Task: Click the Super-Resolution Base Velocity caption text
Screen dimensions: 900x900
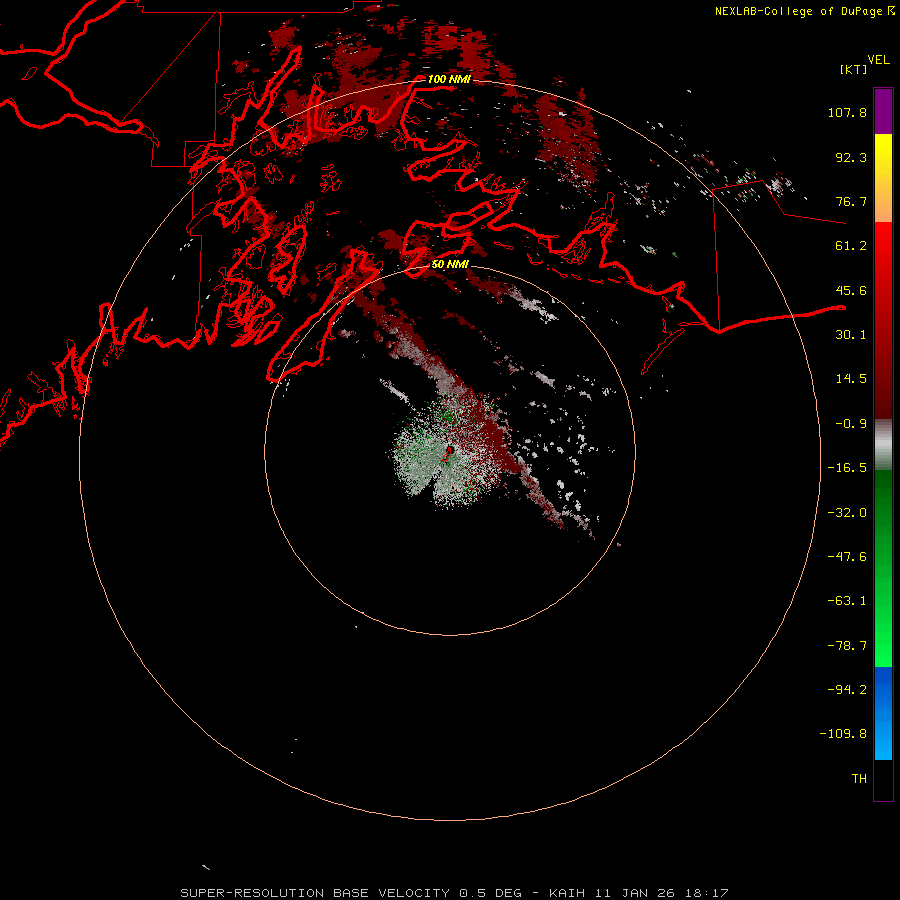Action: (x=454, y=893)
